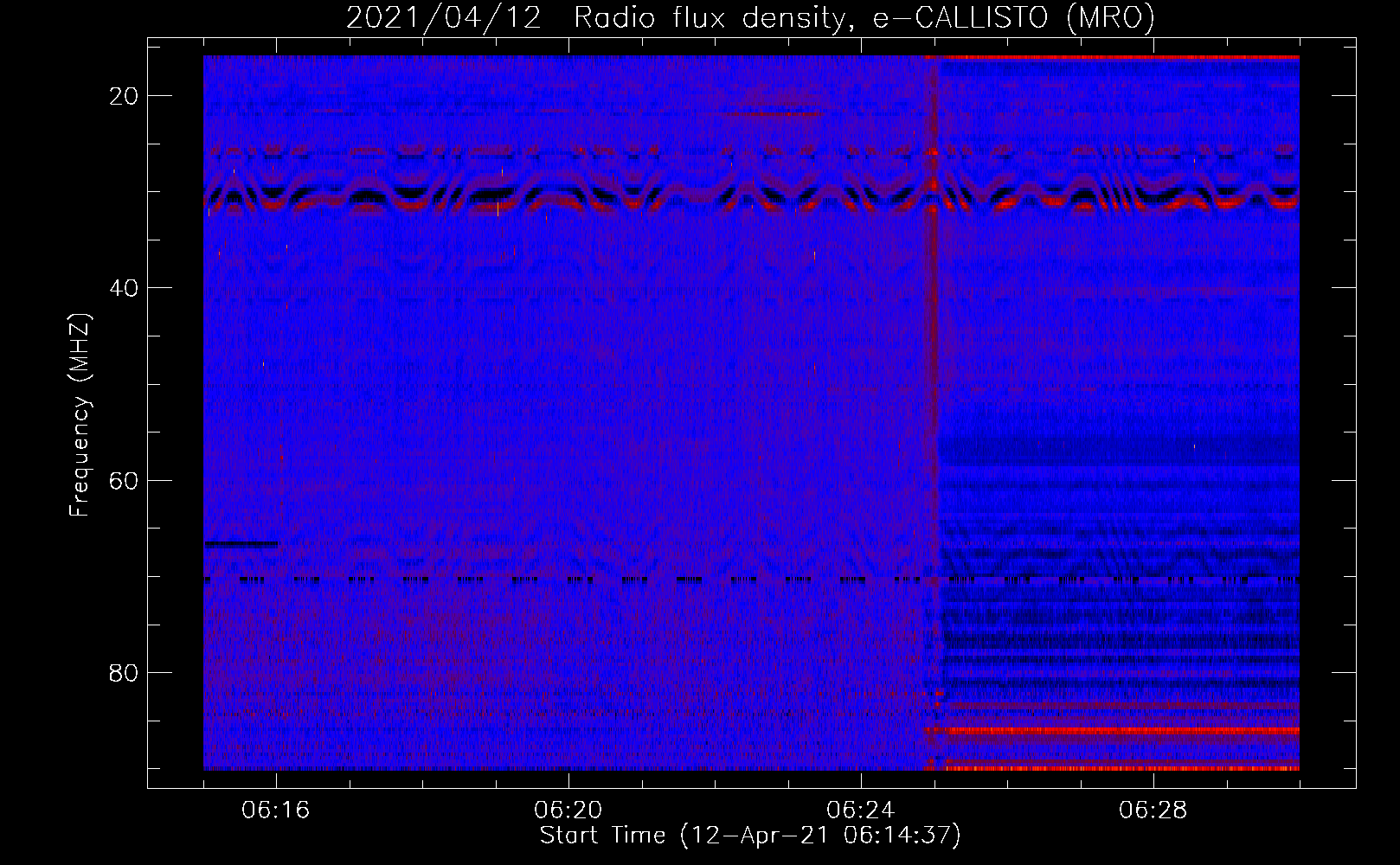Click the 20 MHz frequency tick label
1400x865 pixels.
pos(125,96)
